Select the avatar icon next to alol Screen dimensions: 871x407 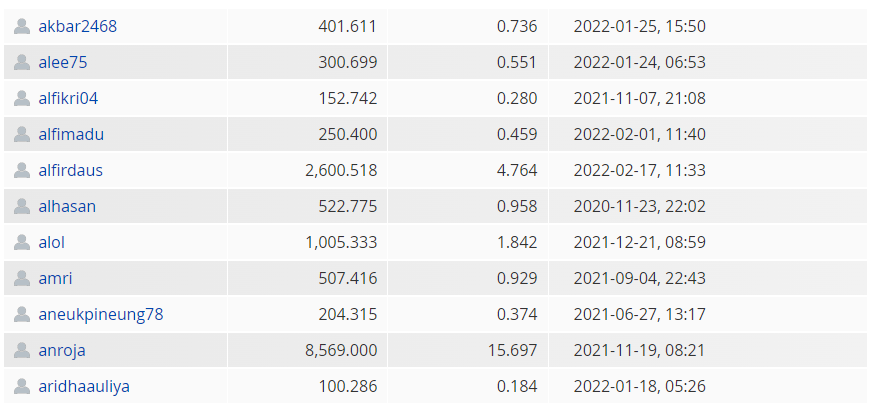pos(22,243)
